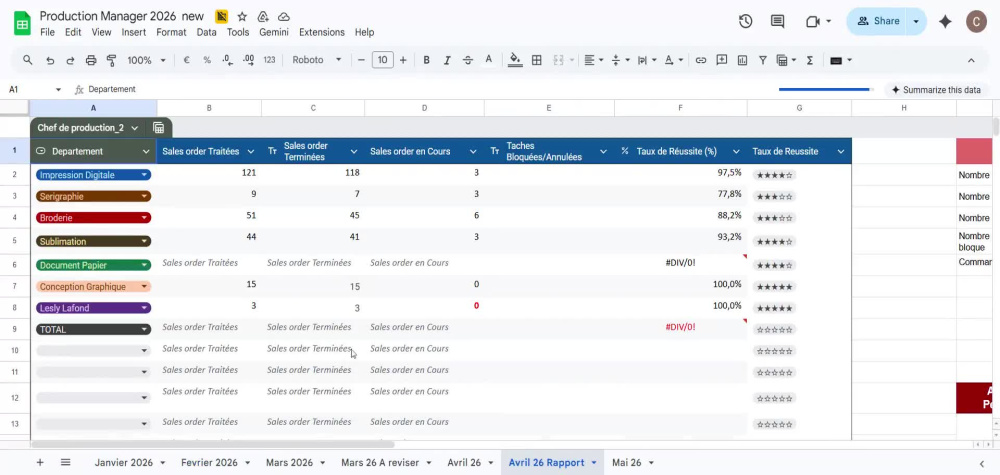Open the Format menu
Image resolution: width=1000 pixels, height=475 pixels.
point(172,32)
